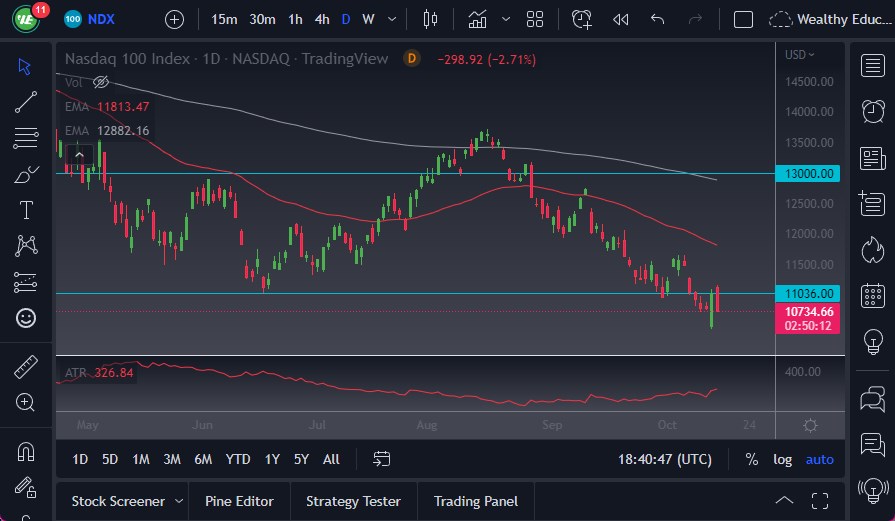The image size is (895, 521).
Task: Select the 4h timeframe button
Action: click(322, 19)
